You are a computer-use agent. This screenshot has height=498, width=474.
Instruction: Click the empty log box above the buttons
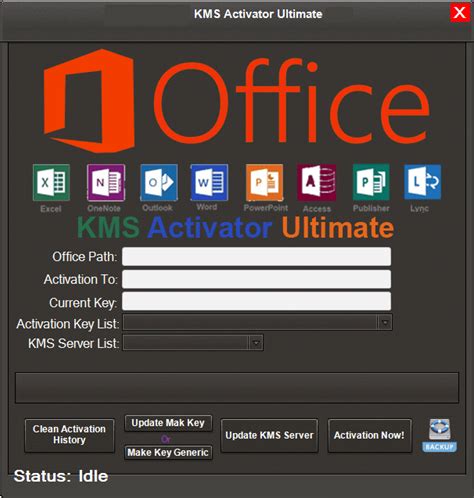pos(237,388)
